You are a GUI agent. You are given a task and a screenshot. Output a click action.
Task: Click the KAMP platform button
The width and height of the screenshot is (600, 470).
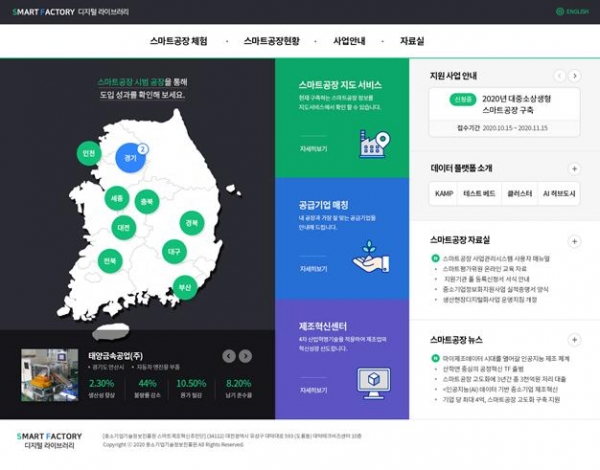pos(442,192)
